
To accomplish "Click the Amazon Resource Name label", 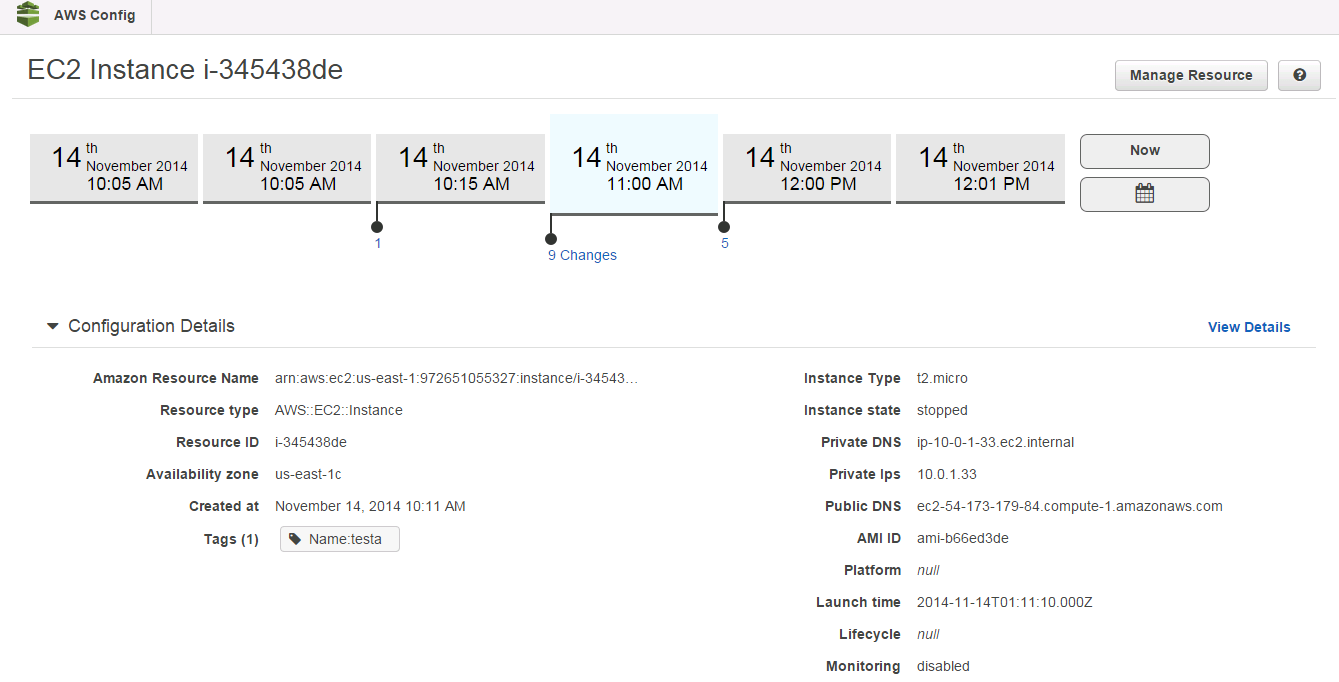I will point(176,378).
